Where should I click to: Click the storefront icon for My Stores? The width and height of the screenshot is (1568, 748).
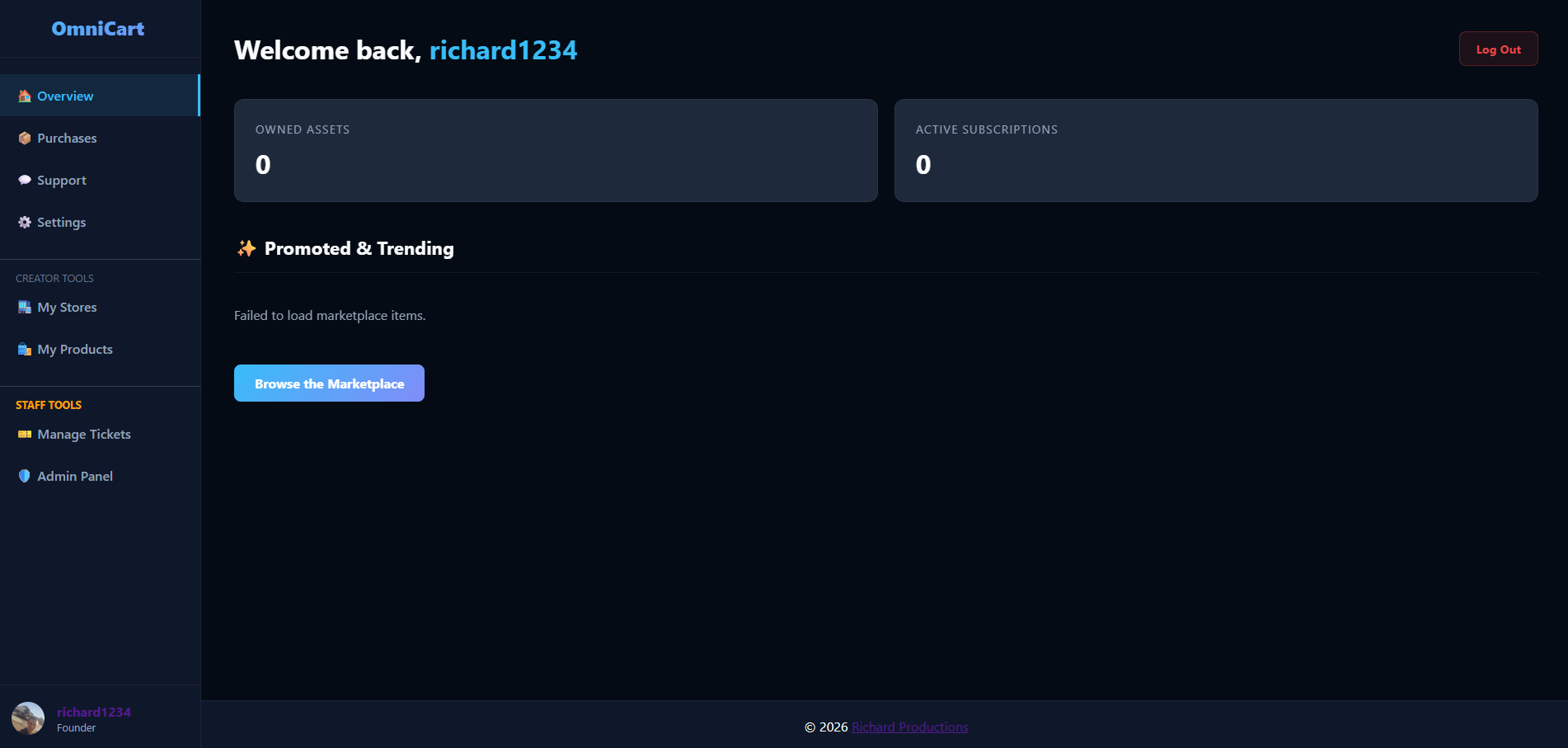click(x=25, y=308)
